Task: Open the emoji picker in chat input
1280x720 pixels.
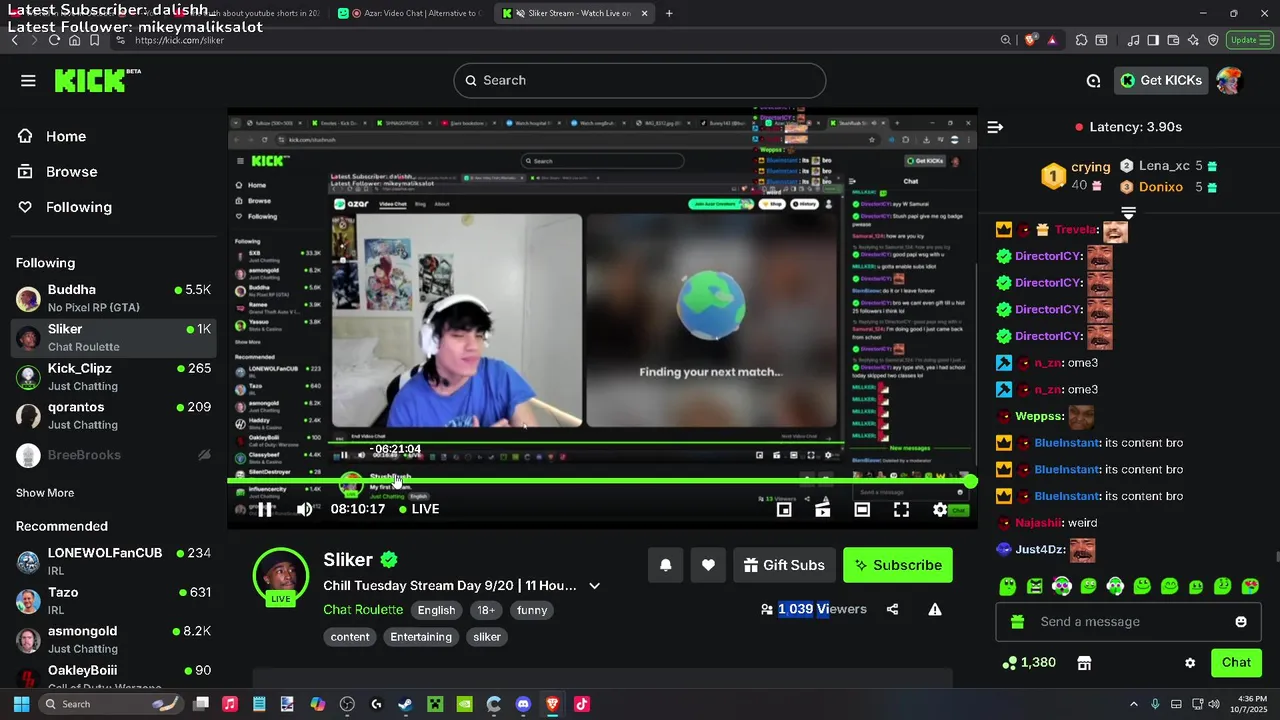Action: 1241,622
